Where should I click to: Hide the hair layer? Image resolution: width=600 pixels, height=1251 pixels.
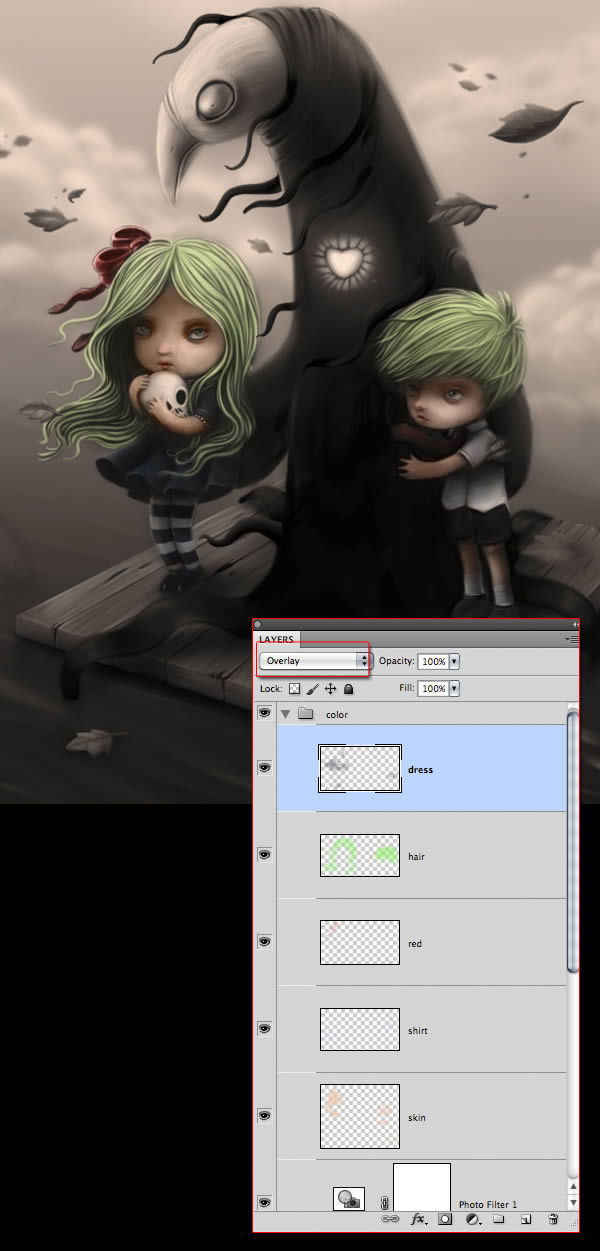click(265, 855)
